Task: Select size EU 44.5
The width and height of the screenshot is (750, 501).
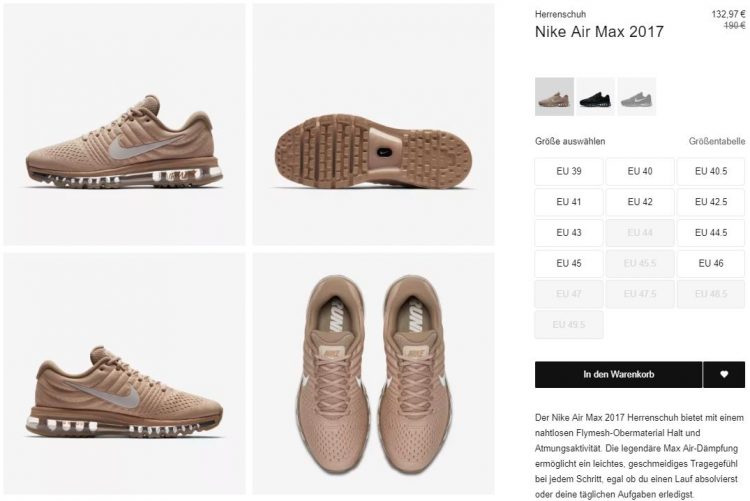Action: pyautogui.click(x=711, y=233)
